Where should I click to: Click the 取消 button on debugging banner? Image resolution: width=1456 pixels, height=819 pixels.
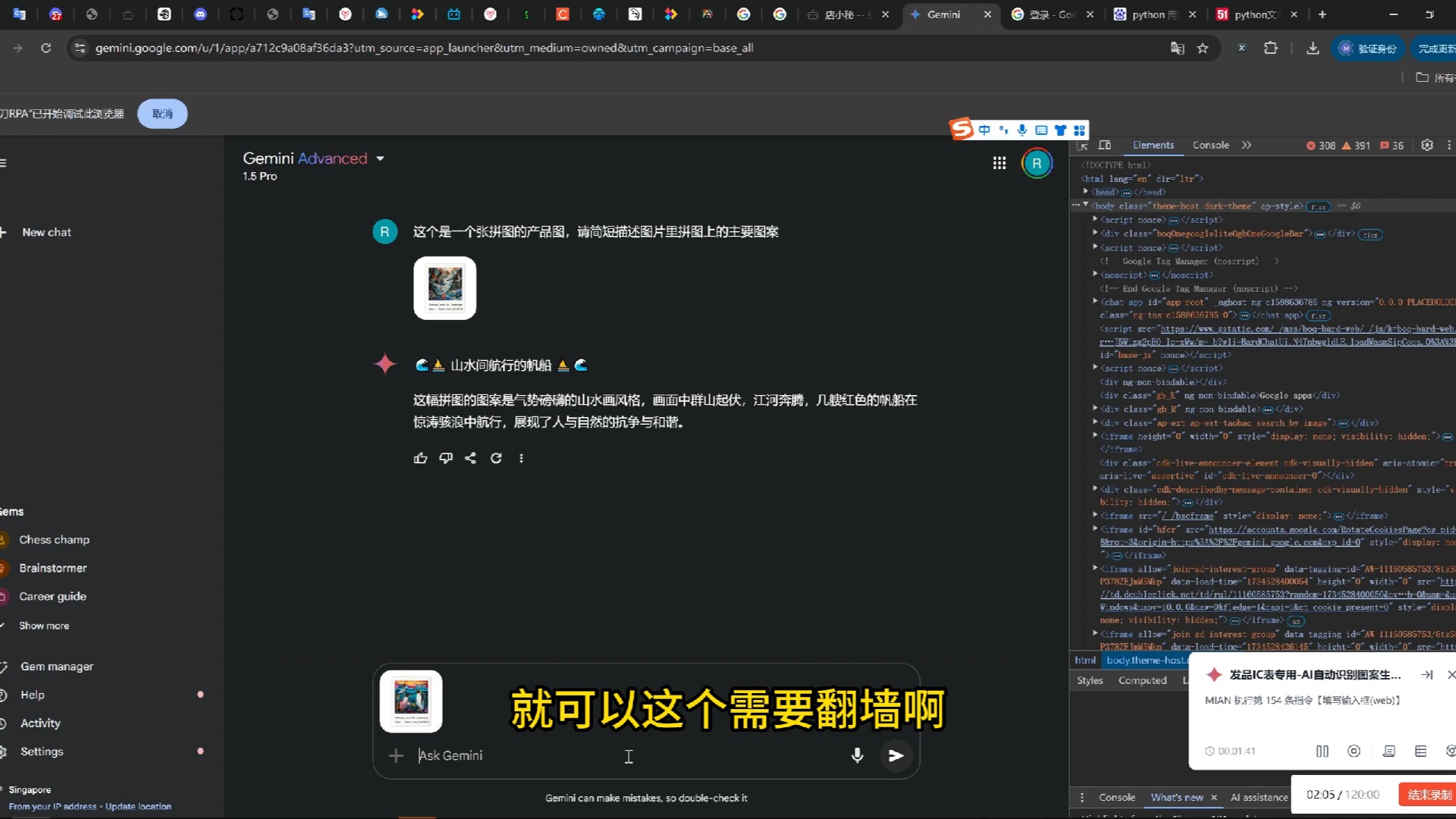coord(162,114)
